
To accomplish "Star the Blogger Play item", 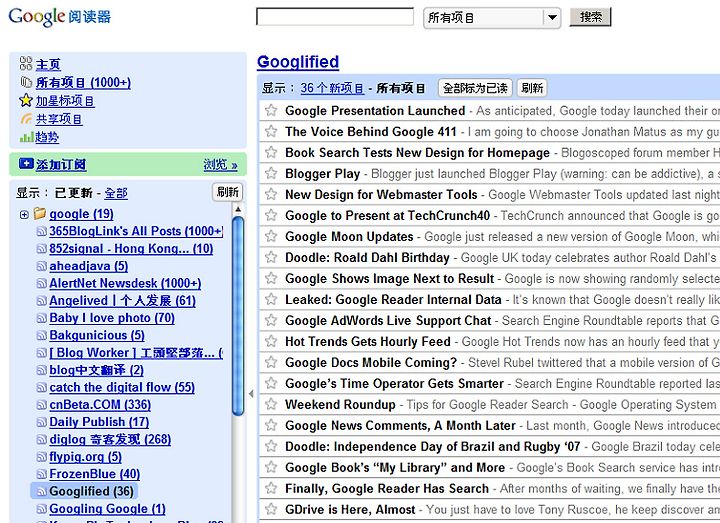I will [271, 174].
